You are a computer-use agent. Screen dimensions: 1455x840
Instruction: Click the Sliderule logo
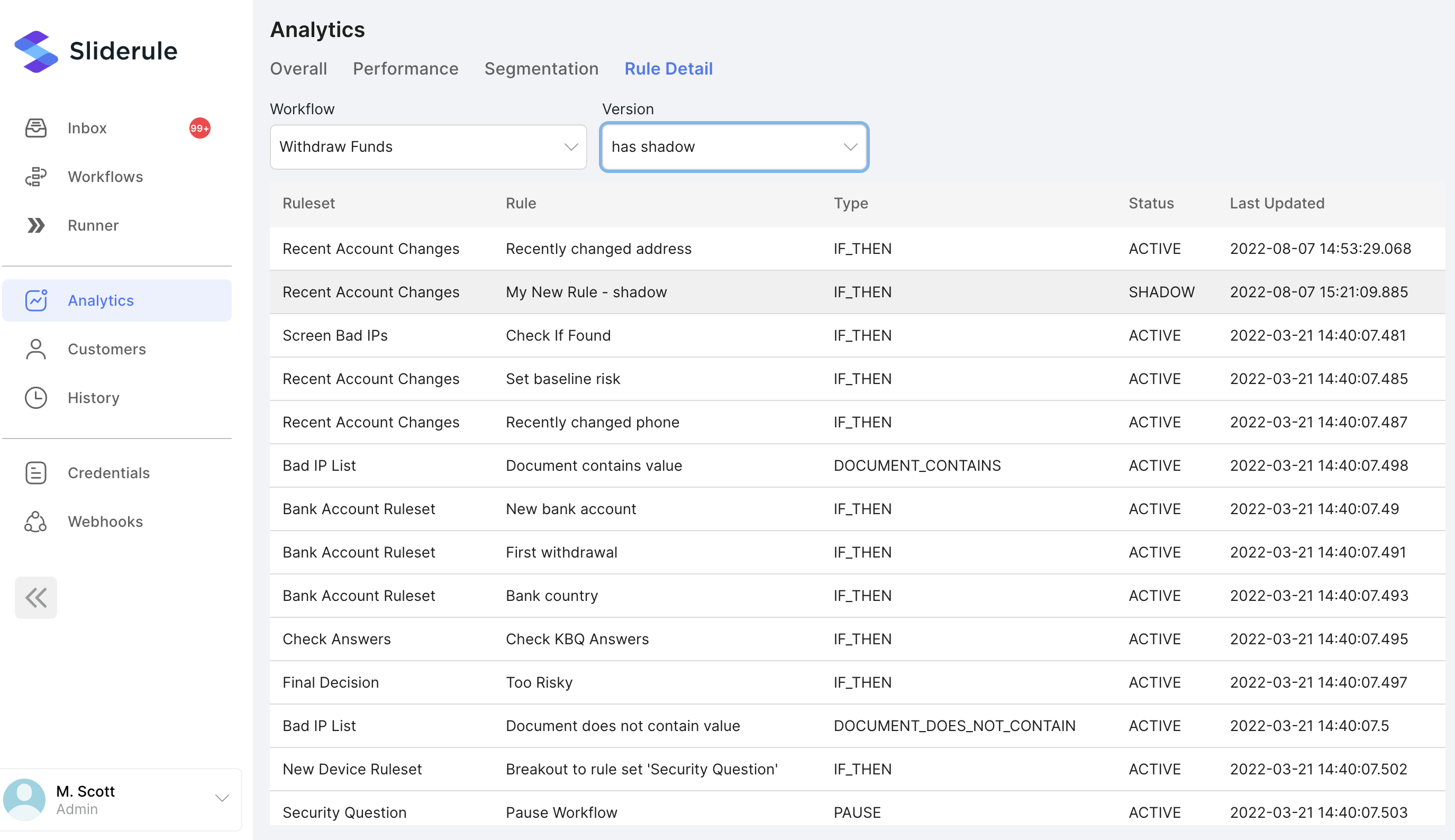(36, 51)
